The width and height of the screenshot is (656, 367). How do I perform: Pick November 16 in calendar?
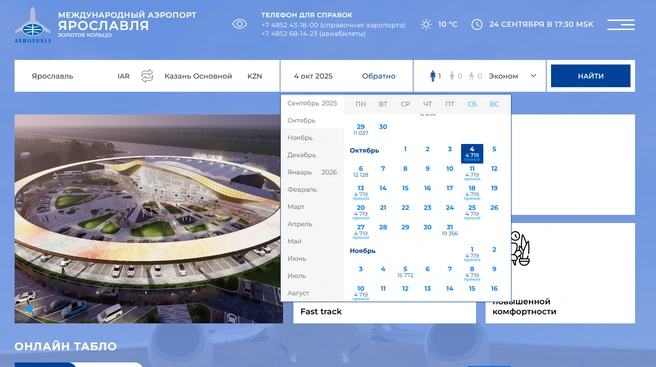point(494,289)
